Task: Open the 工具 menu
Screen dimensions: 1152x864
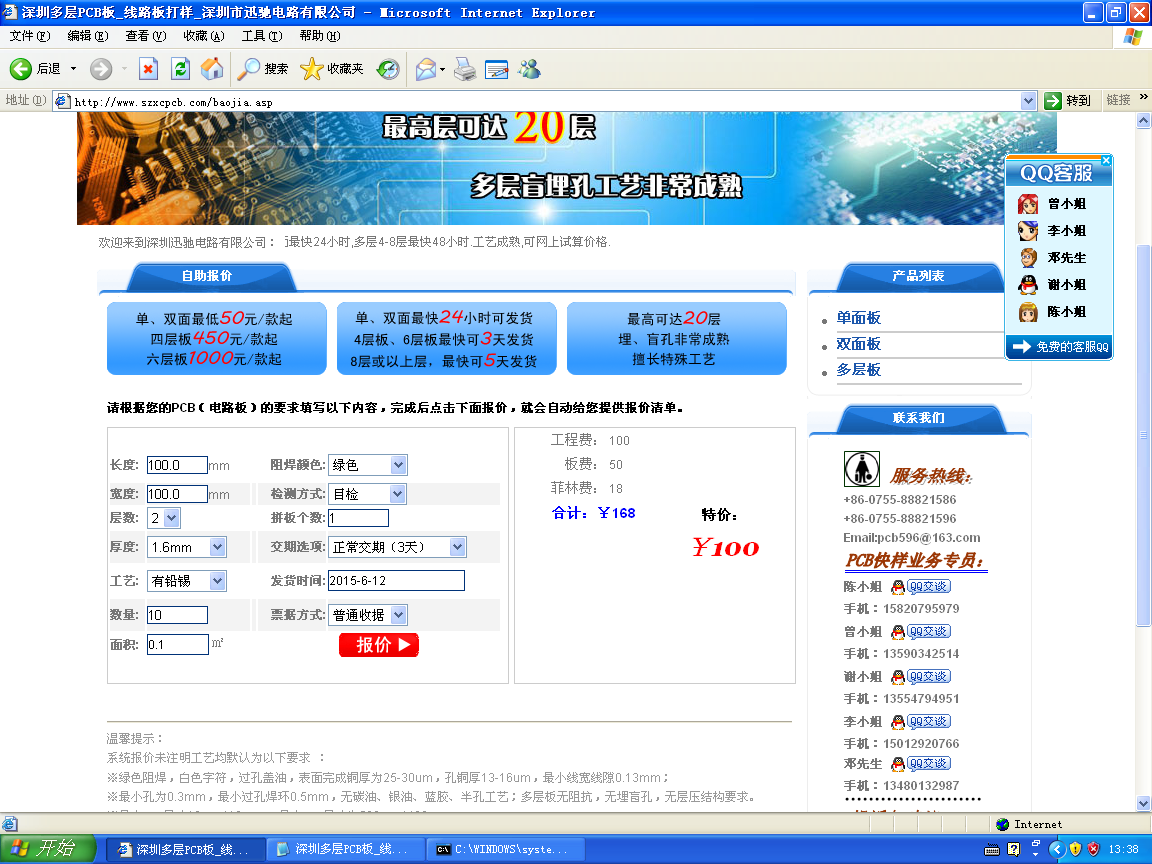Action: [262, 35]
